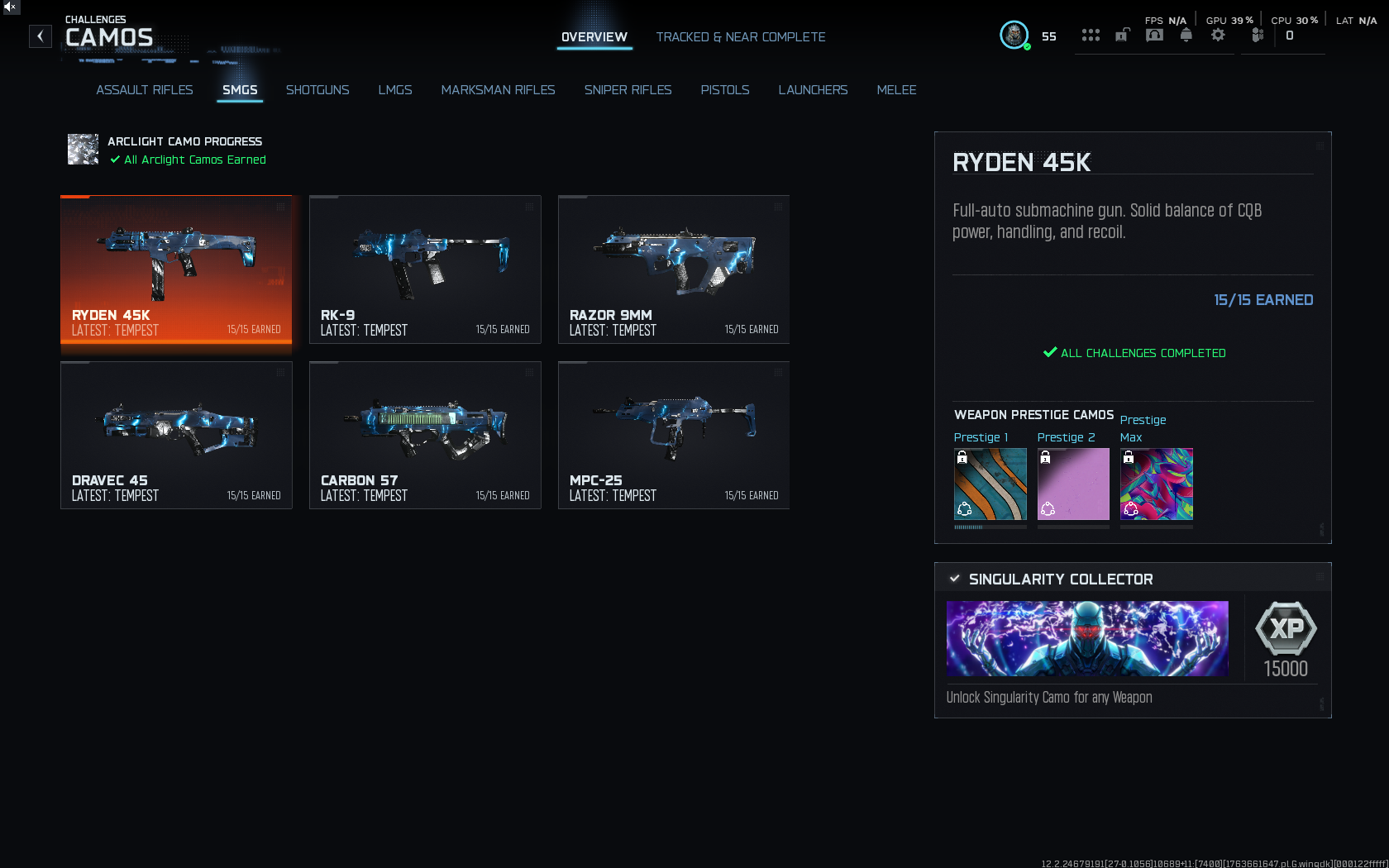1389x868 pixels.
Task: Select the Carbon 57 weapon card
Action: click(x=425, y=436)
